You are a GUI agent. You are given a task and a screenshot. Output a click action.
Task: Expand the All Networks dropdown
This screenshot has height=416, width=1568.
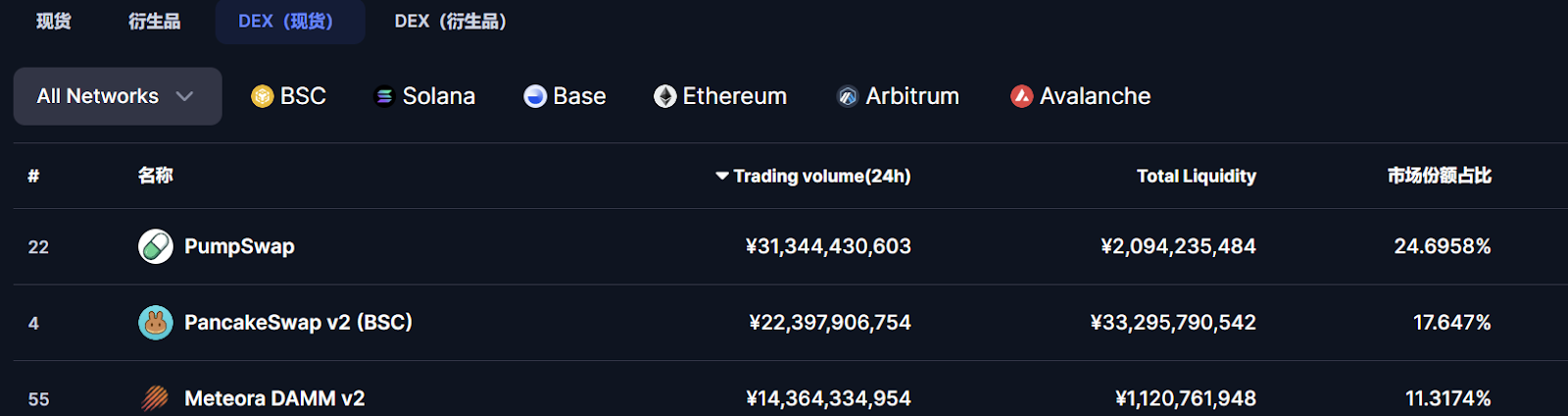(118, 96)
